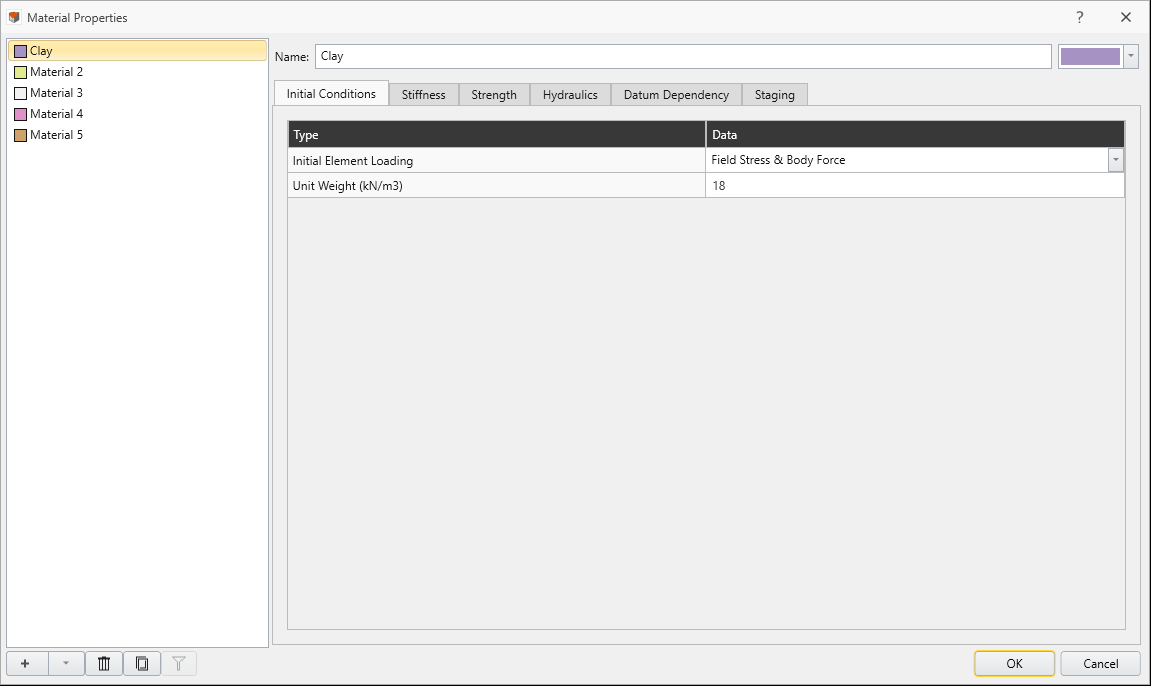Click the purple Clay color square

(21, 51)
